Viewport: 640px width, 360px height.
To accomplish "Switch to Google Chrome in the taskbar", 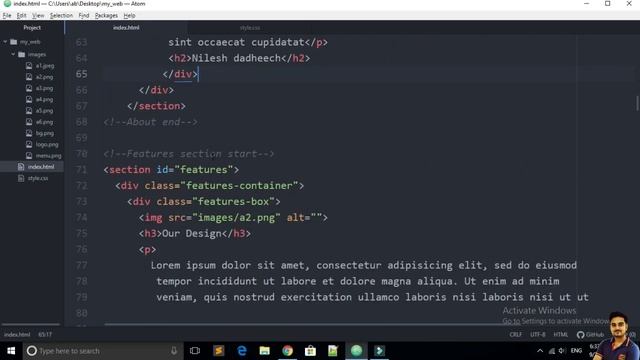I will click(x=287, y=351).
